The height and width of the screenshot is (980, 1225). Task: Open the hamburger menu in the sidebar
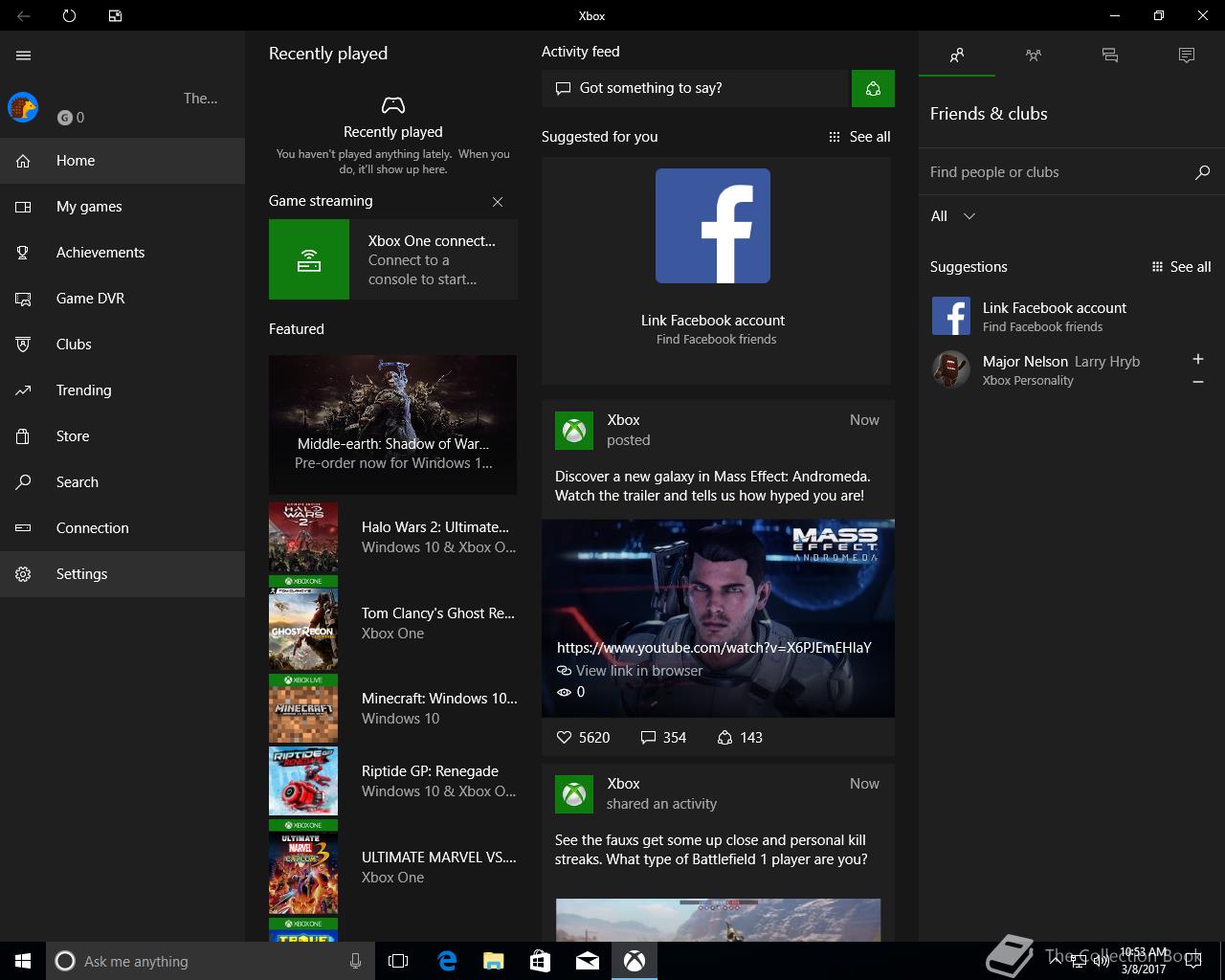point(24,56)
